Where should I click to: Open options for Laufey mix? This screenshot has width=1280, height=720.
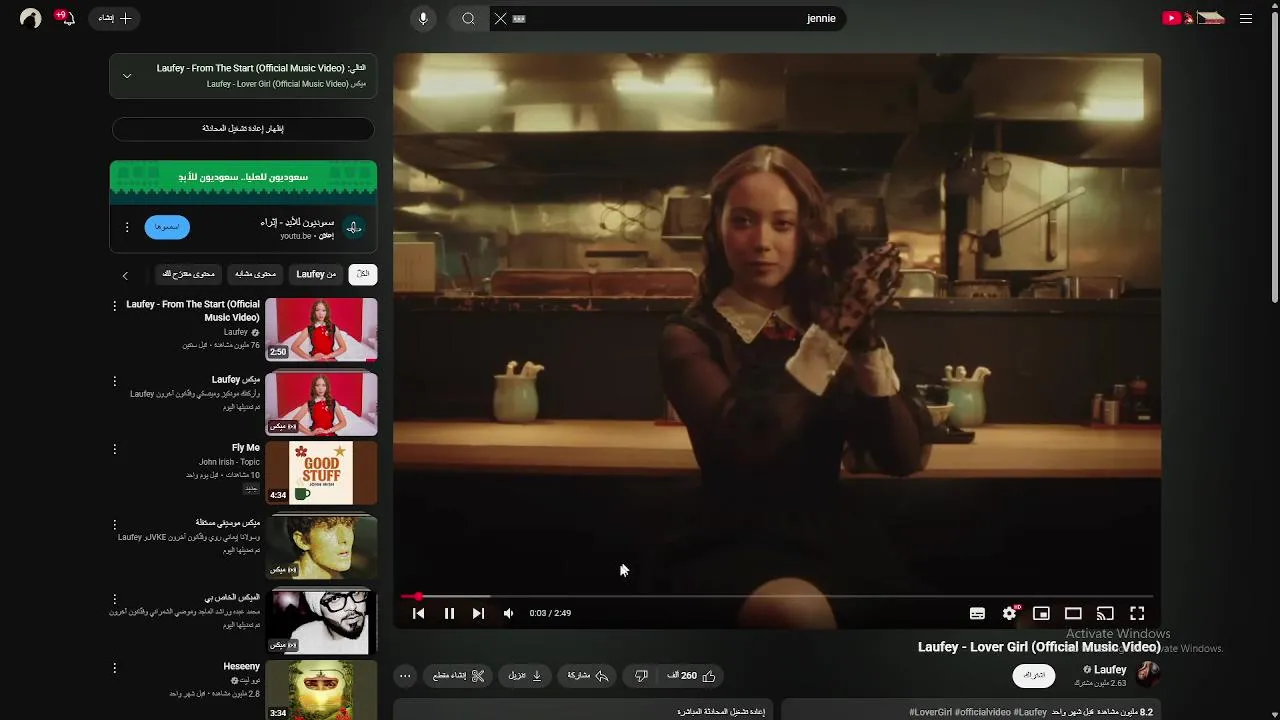pos(114,381)
